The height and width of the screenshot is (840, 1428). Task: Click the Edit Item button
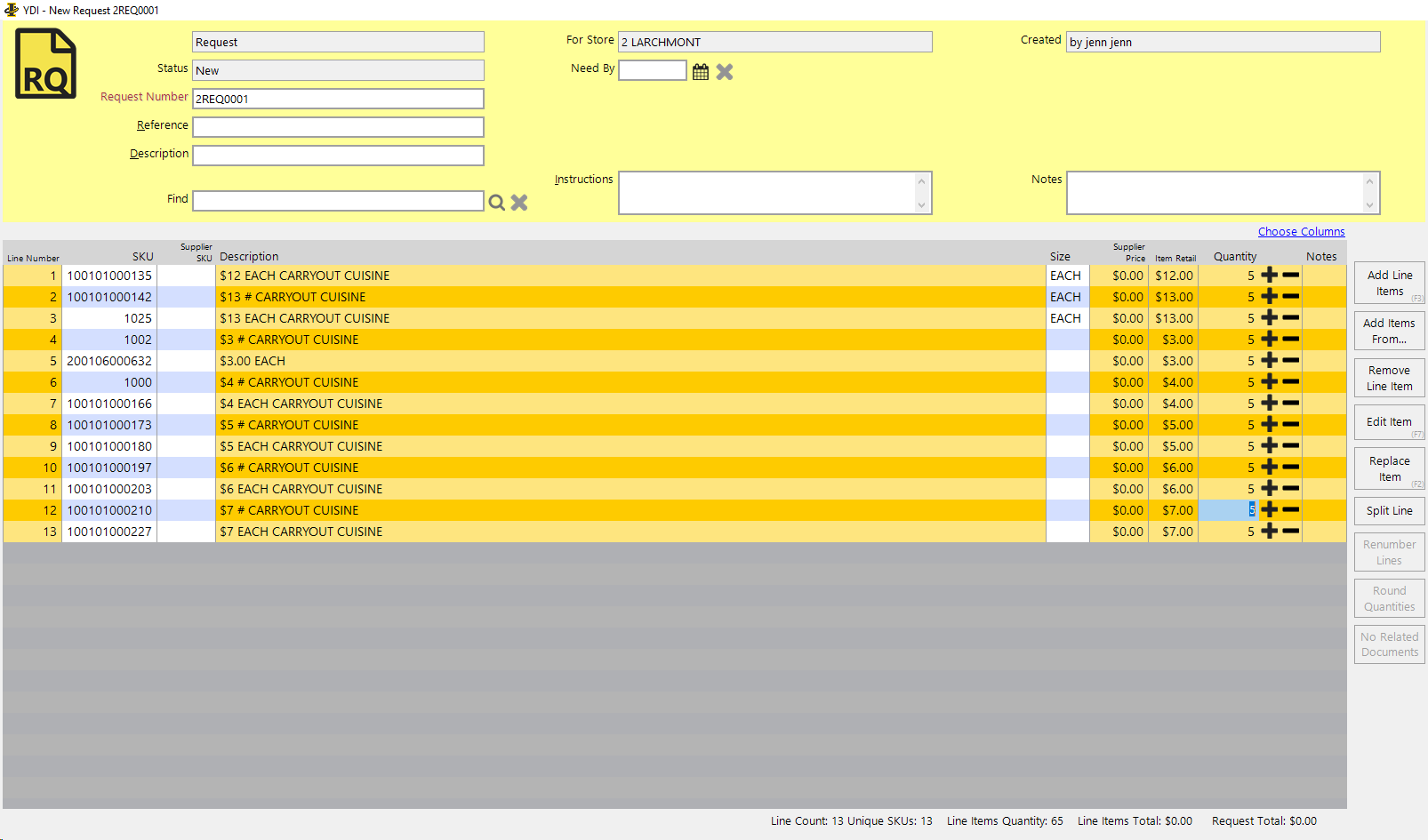tap(1390, 422)
